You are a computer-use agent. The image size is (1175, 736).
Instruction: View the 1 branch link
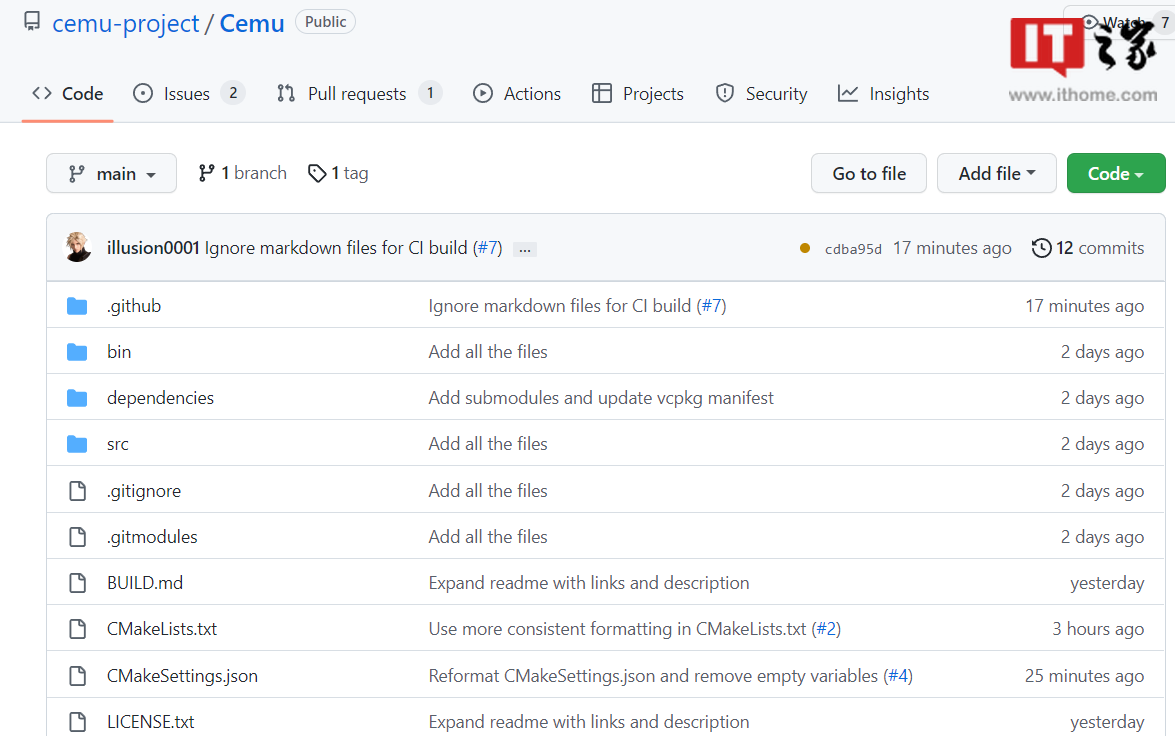coord(242,173)
